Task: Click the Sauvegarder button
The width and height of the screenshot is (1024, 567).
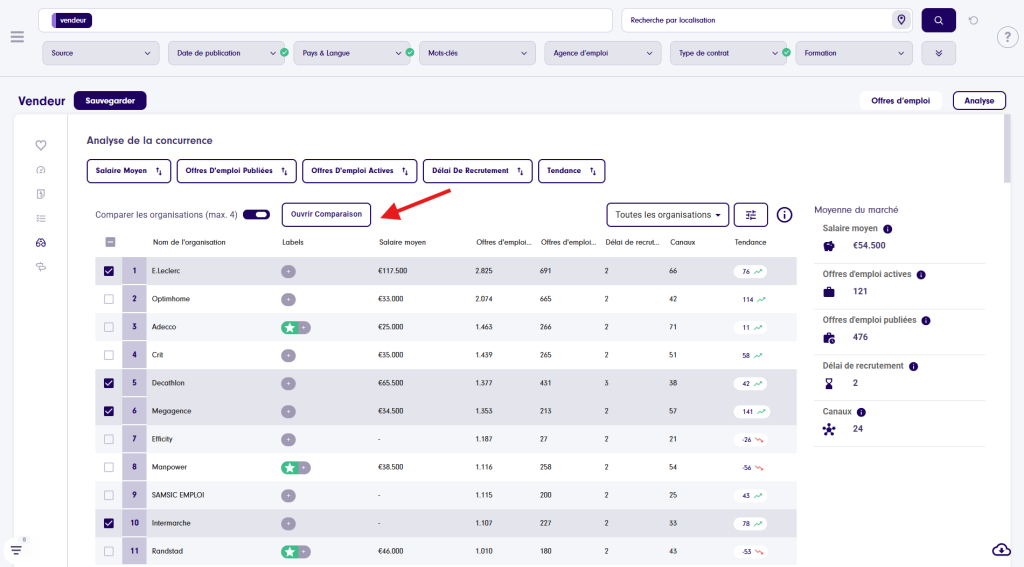Action: (110, 101)
